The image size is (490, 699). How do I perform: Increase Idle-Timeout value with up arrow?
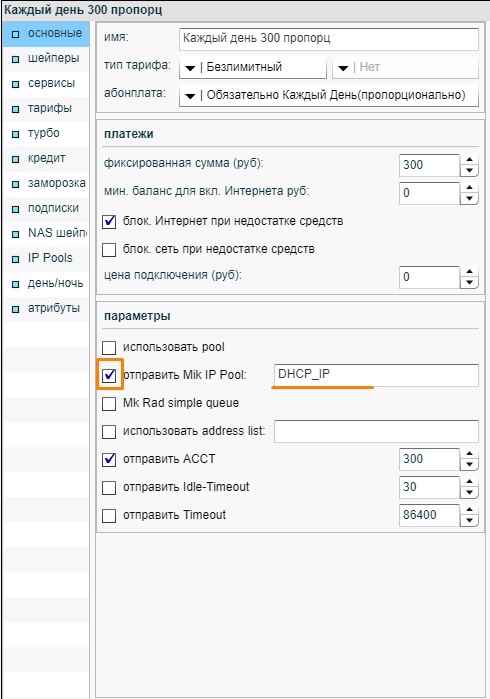469,481
